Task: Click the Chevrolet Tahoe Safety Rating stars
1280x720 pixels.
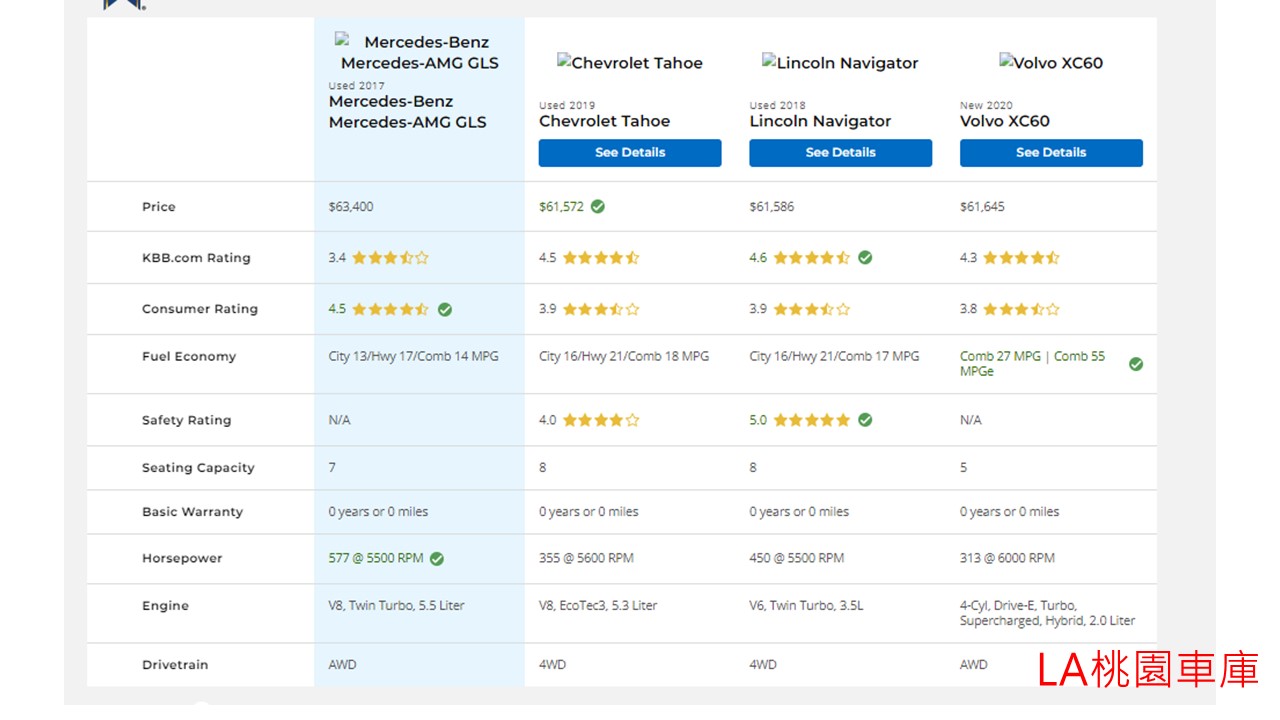Action: click(x=601, y=420)
